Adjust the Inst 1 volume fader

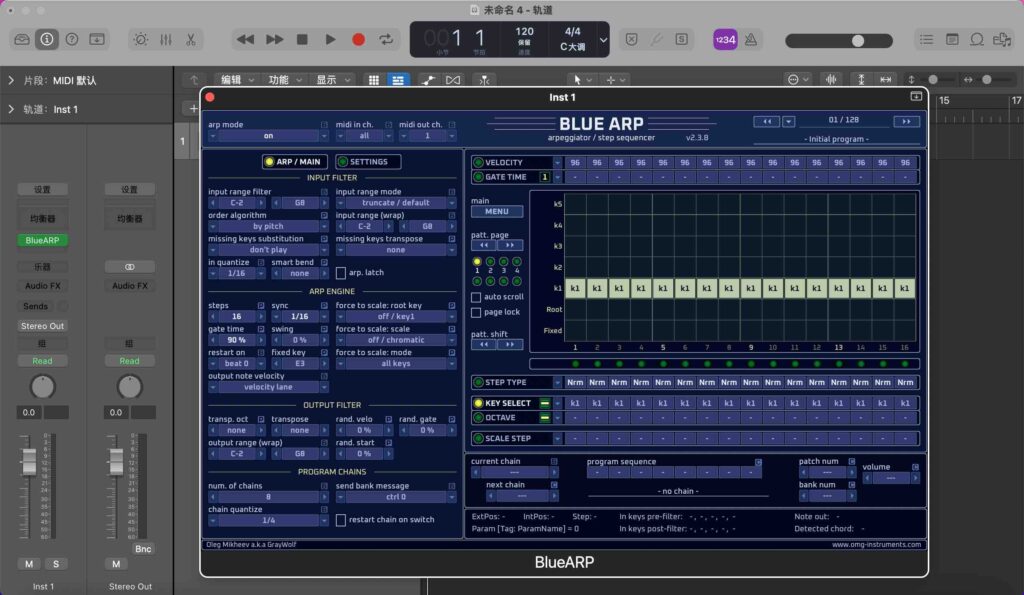[29, 462]
